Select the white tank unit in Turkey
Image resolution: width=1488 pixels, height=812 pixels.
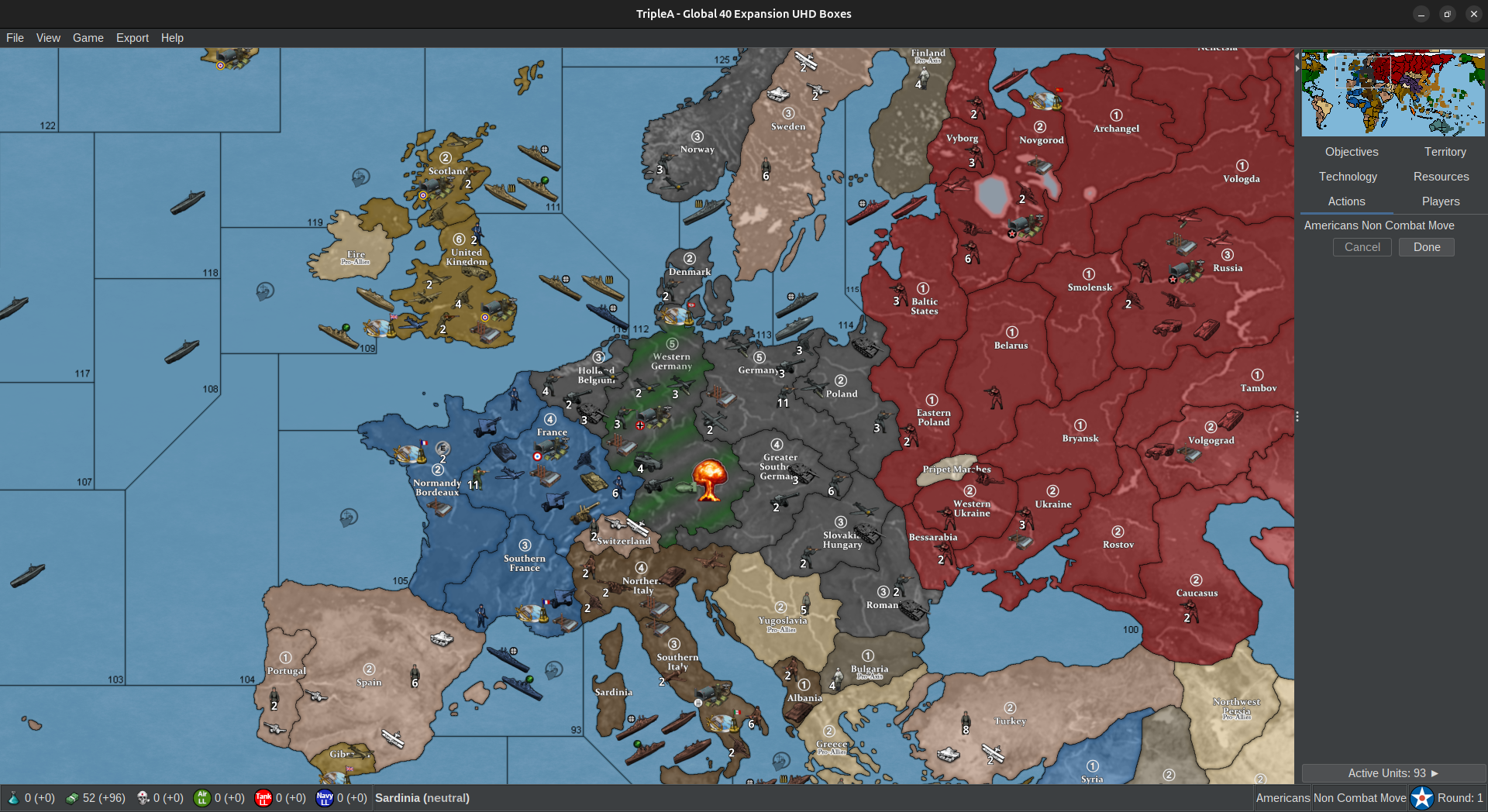click(948, 753)
